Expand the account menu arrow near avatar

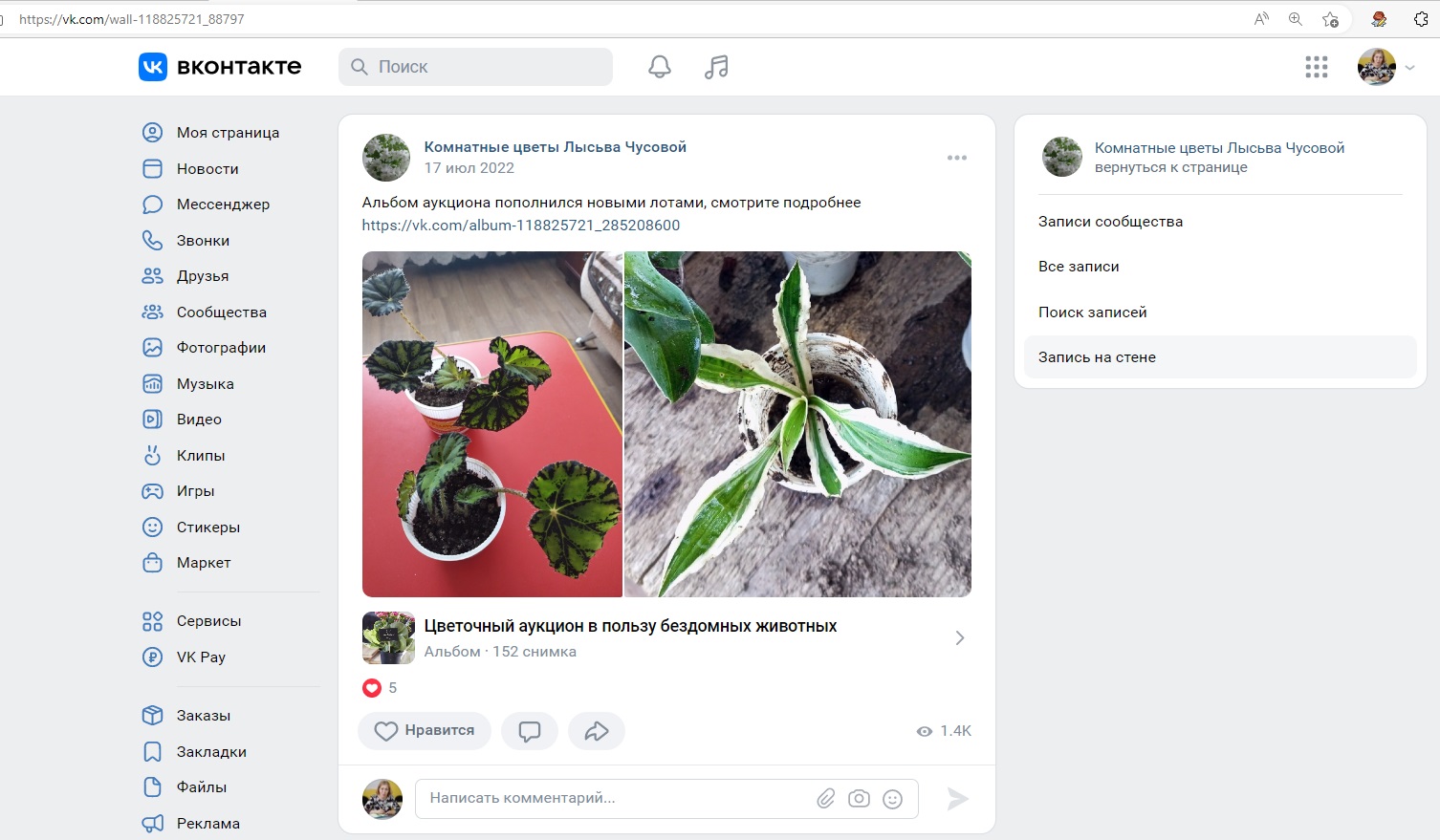(x=1409, y=68)
